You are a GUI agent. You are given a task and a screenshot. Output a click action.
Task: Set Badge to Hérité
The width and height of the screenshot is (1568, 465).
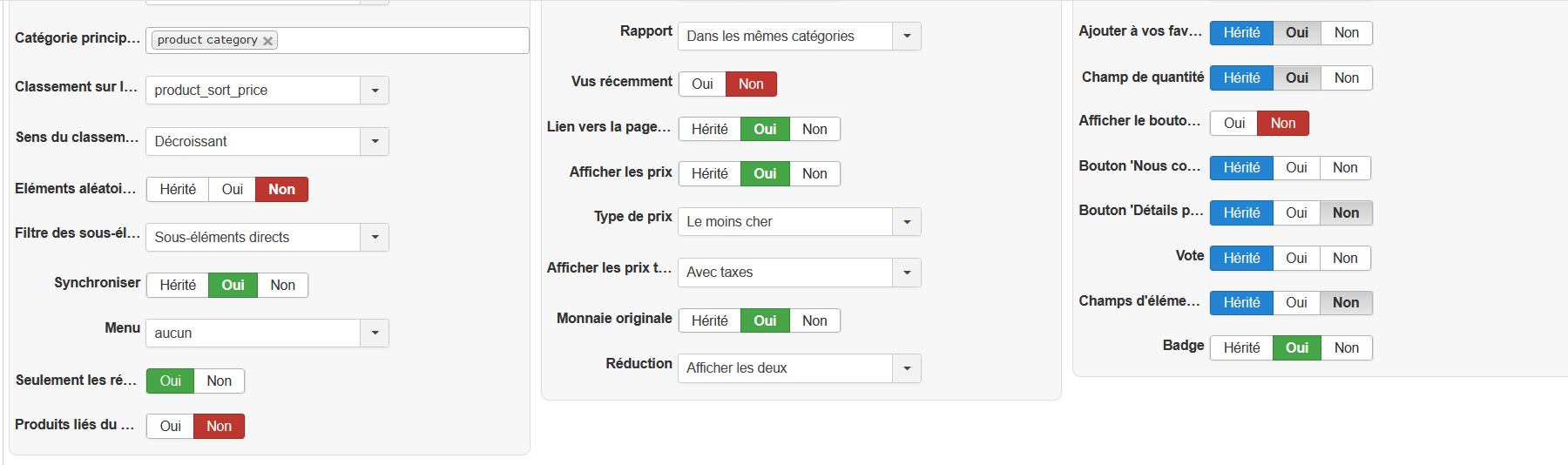tap(1241, 348)
